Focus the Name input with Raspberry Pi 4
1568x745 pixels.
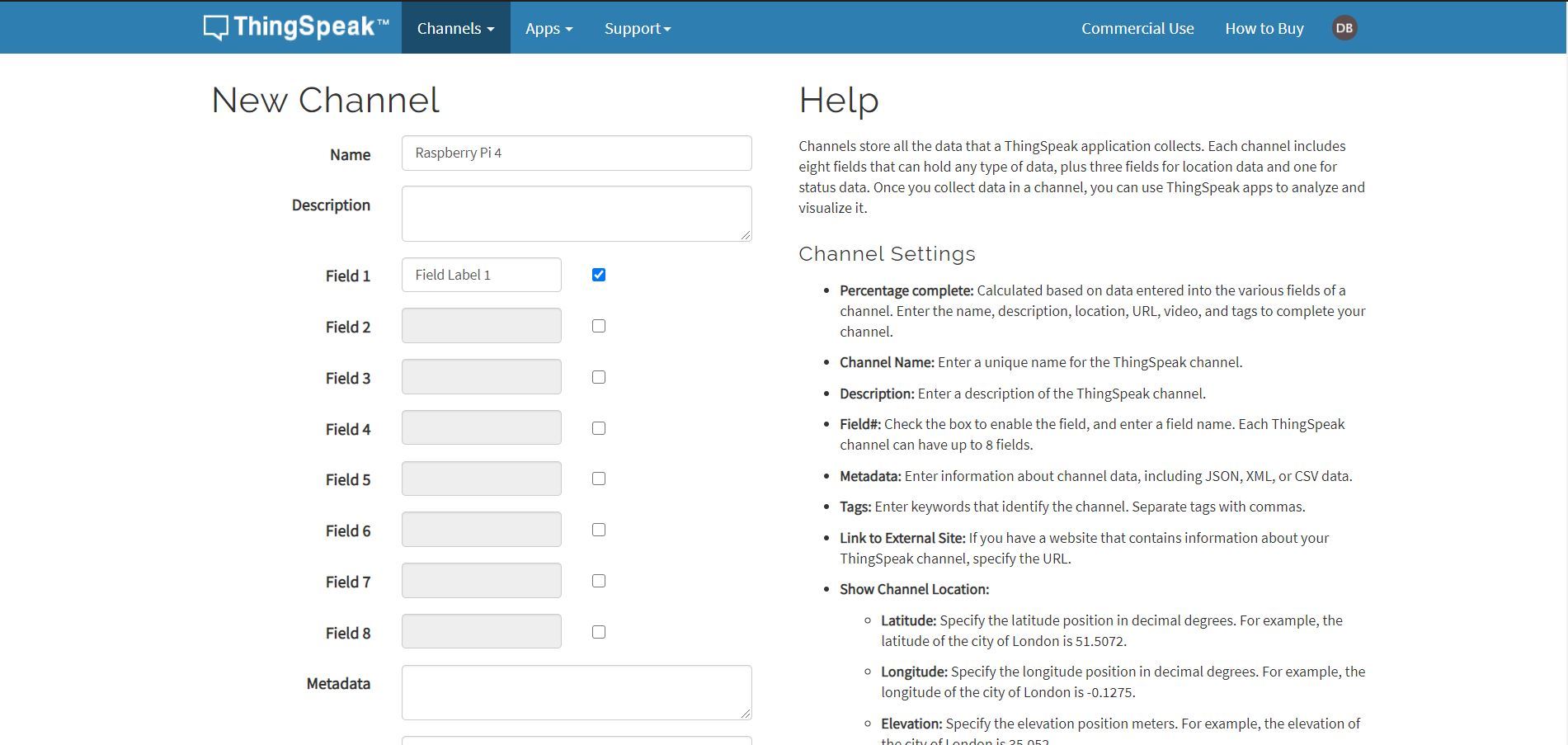577,153
